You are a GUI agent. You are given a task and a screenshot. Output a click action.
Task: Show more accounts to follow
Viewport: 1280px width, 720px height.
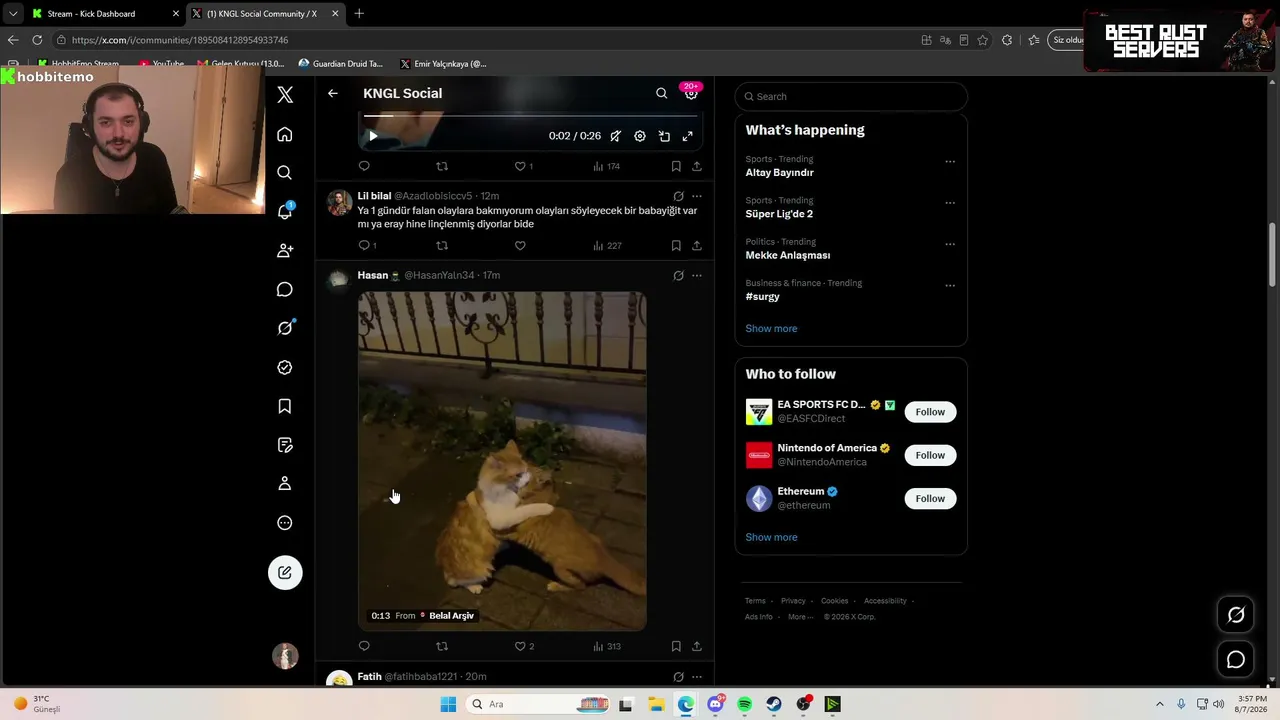tap(771, 537)
